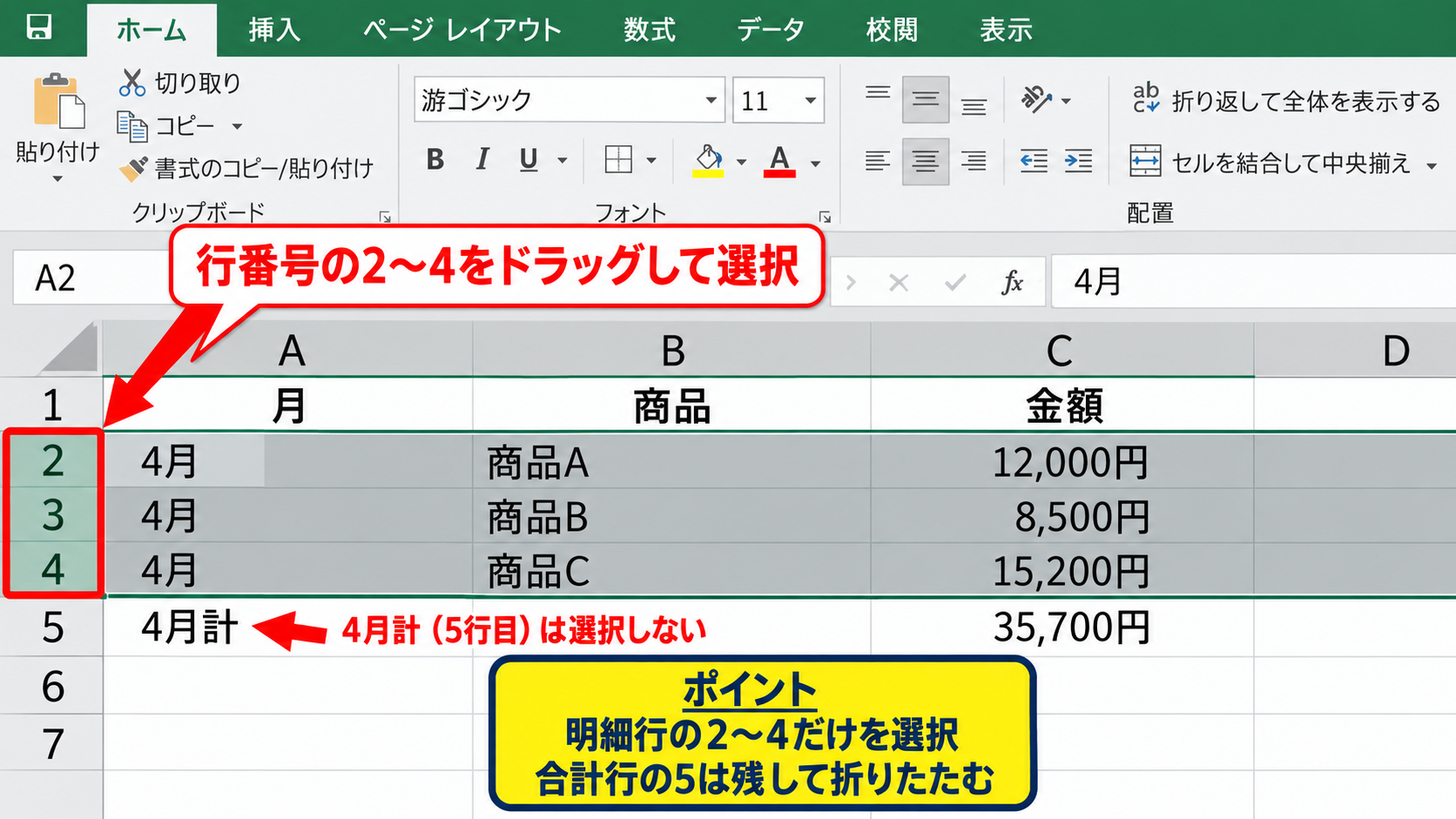Toggle middle vertical alignment
The image size is (1456, 819).
pos(925,100)
